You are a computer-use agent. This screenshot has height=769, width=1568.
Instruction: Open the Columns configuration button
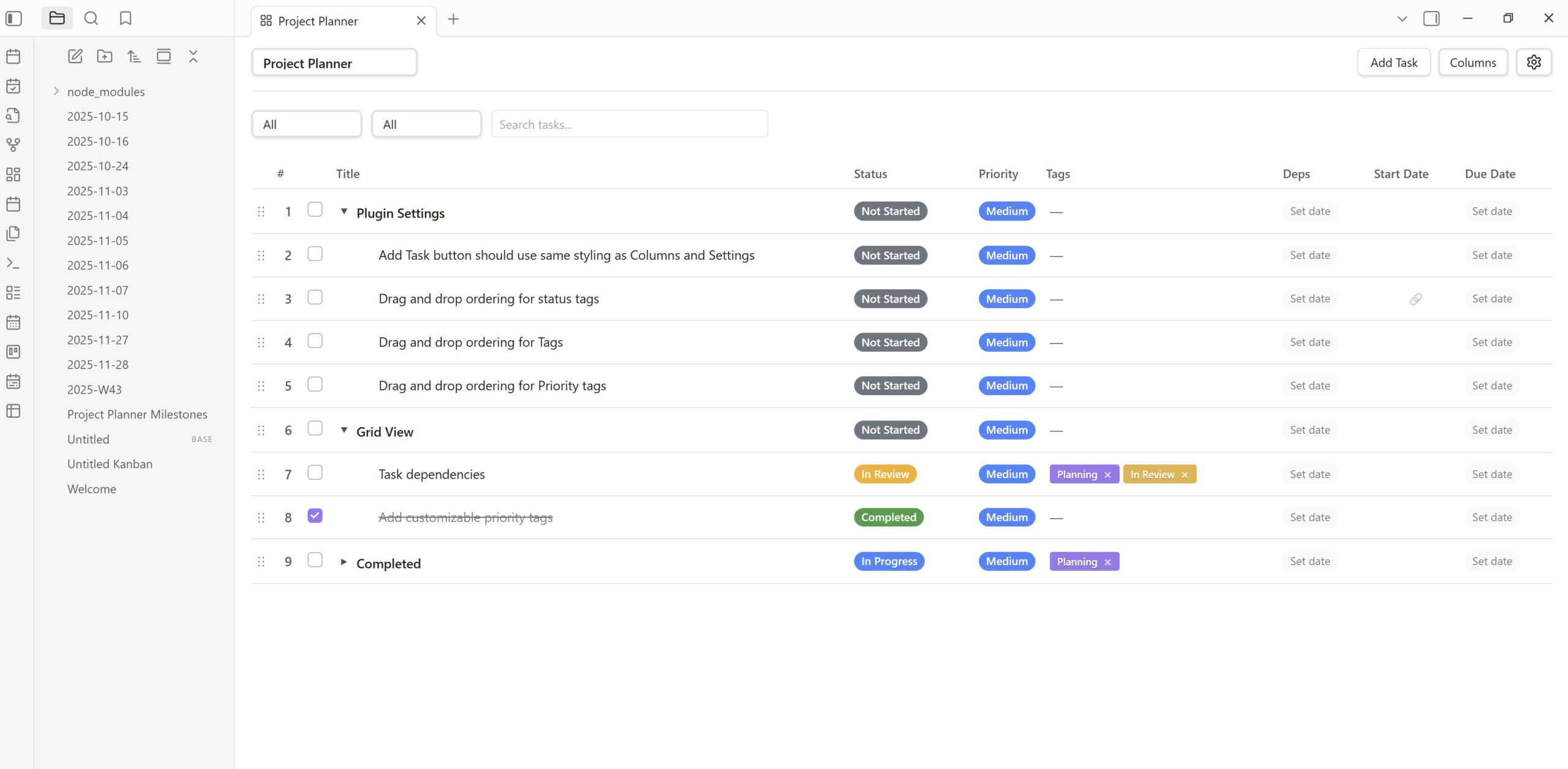[x=1472, y=62]
